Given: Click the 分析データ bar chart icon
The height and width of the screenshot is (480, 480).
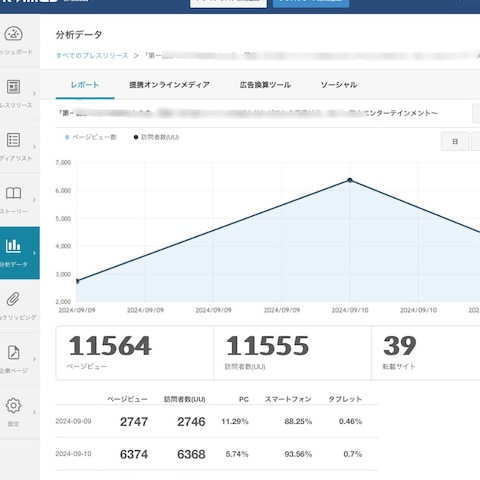Looking at the screenshot, I should (13, 246).
